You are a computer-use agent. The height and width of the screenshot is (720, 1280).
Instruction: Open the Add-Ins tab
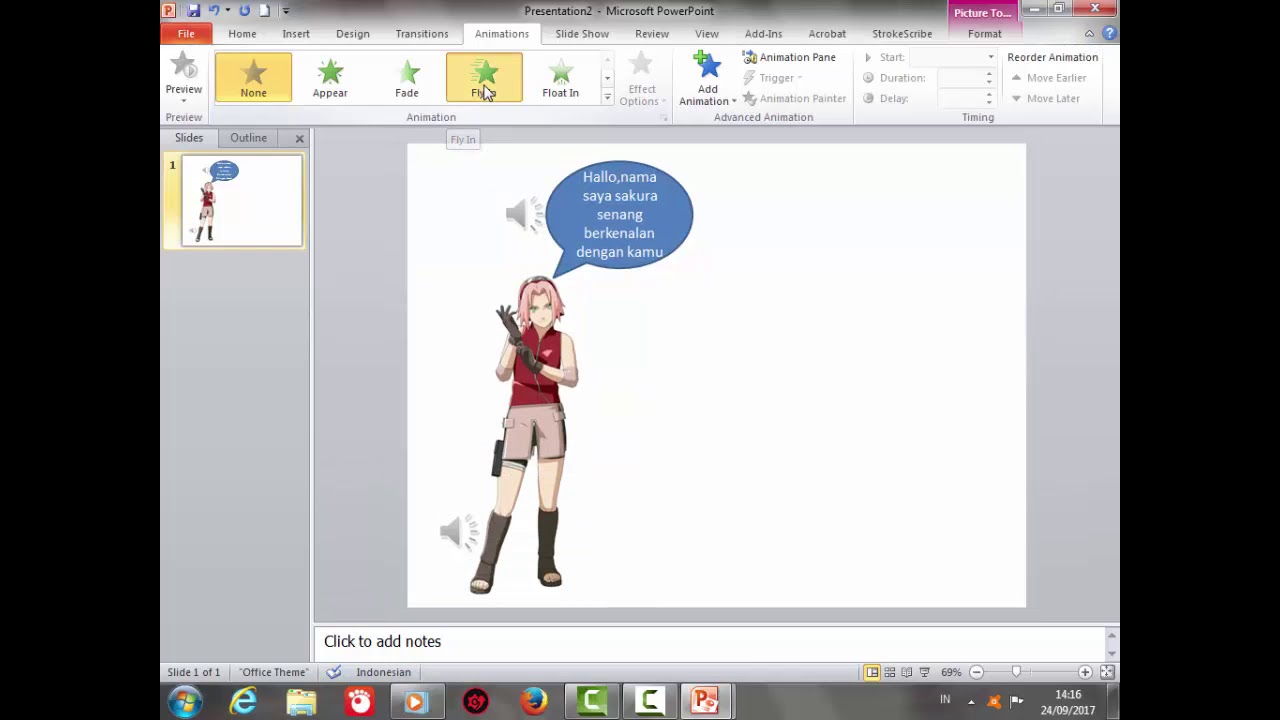[x=763, y=34]
